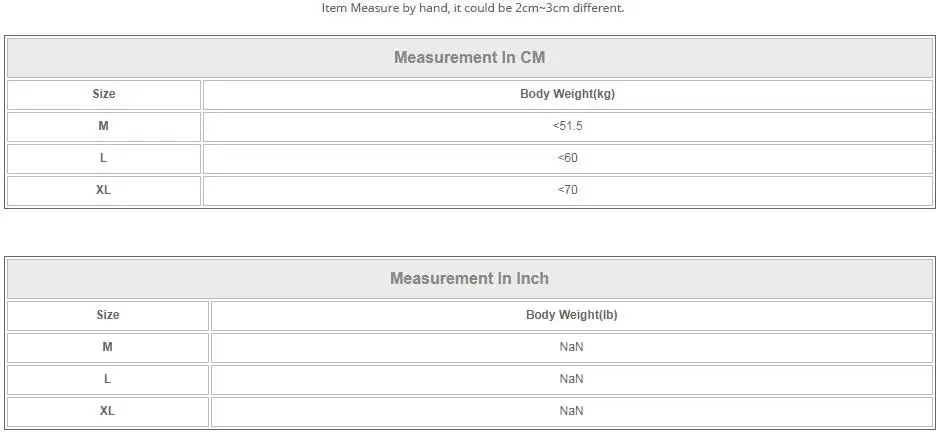Viewport: 939px width, 442px height.
Task: Click the 'Measurement In Inch' table header
Action: (x=470, y=278)
